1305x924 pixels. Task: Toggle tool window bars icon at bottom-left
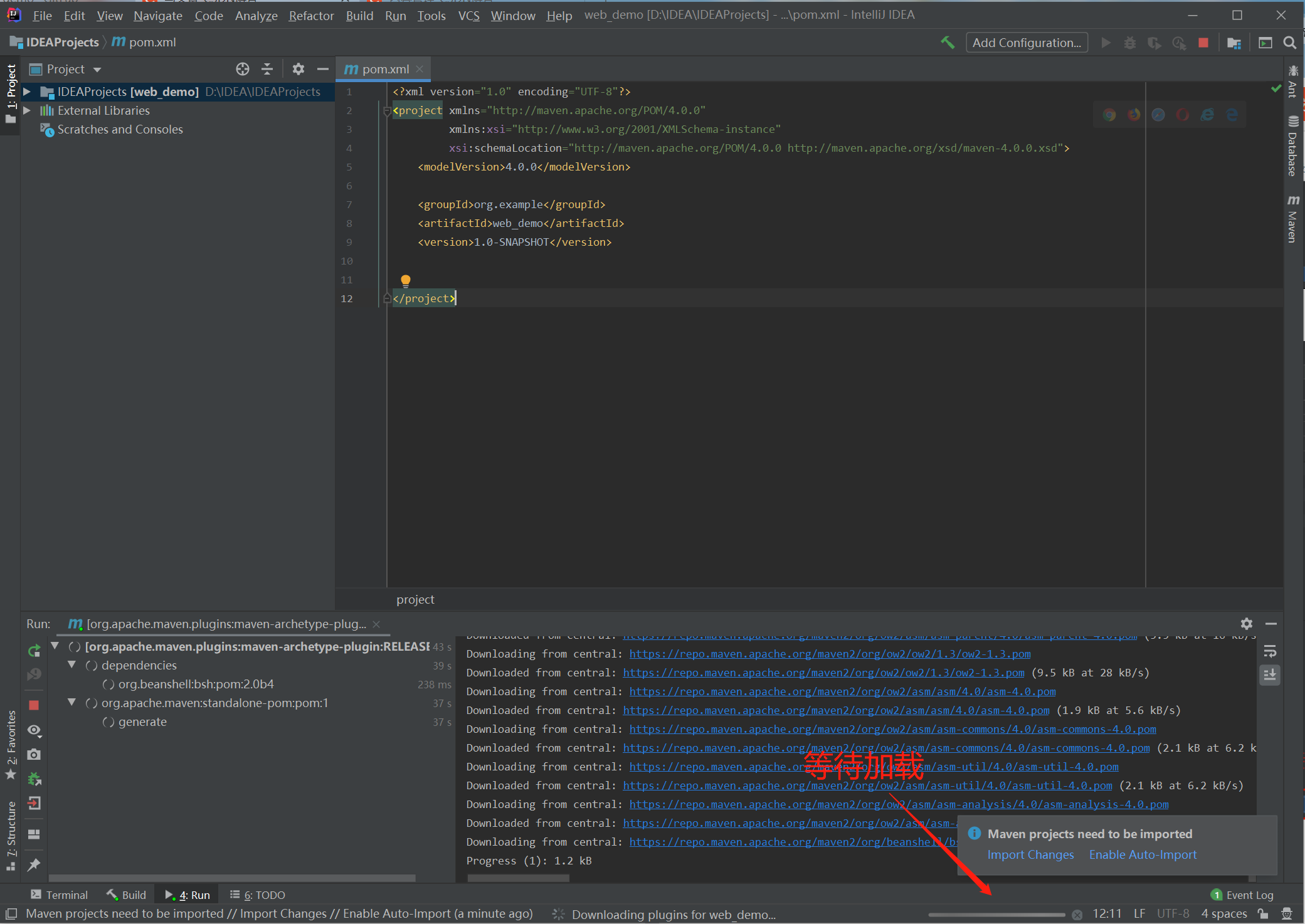(11, 914)
